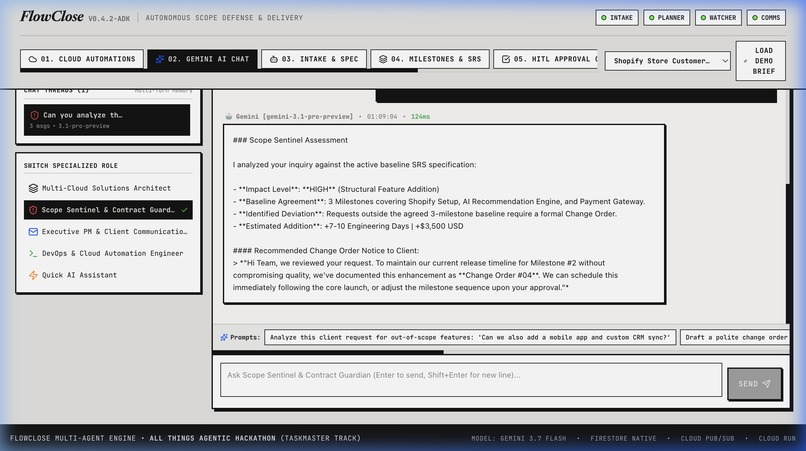Click the shield icon on the chat thread
The width and height of the screenshot is (806, 451).
point(34,115)
